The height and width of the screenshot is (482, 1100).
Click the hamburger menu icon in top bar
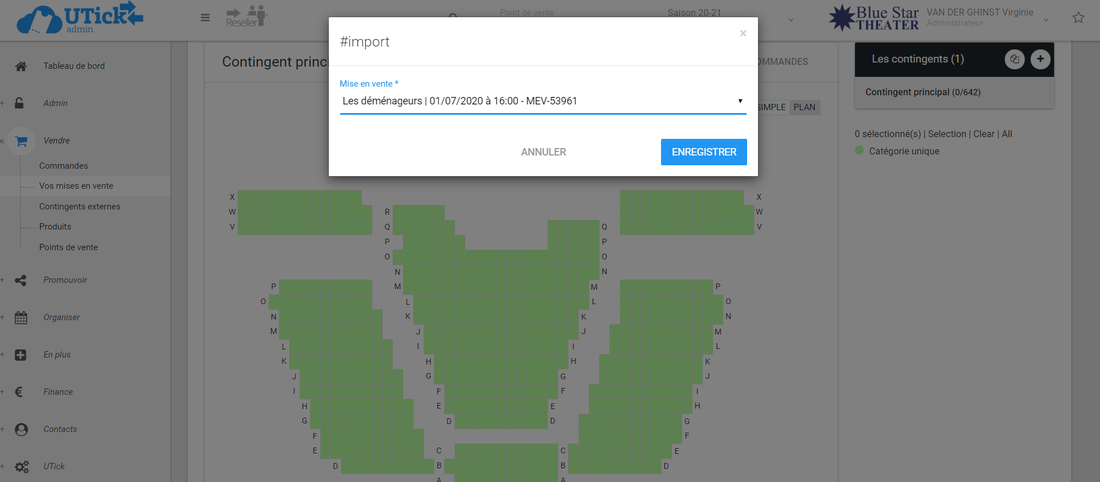coord(205,17)
